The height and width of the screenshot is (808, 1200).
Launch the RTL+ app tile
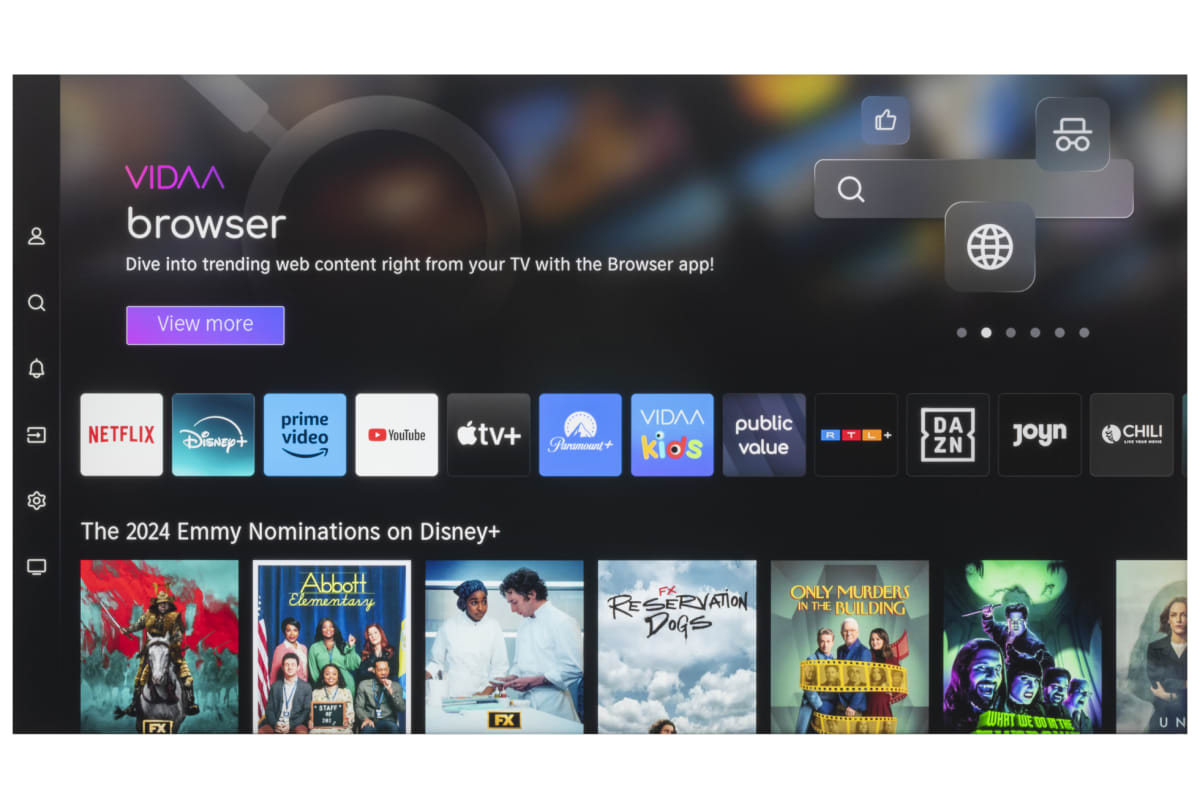click(x=856, y=434)
